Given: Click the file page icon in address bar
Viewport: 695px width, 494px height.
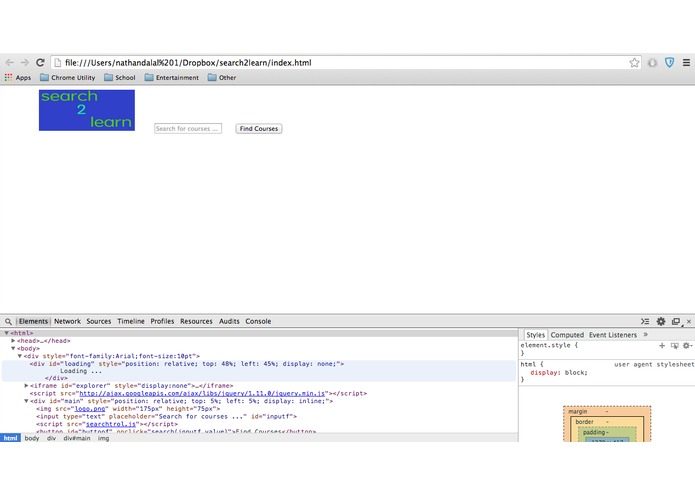Looking at the screenshot, I should [x=58, y=63].
